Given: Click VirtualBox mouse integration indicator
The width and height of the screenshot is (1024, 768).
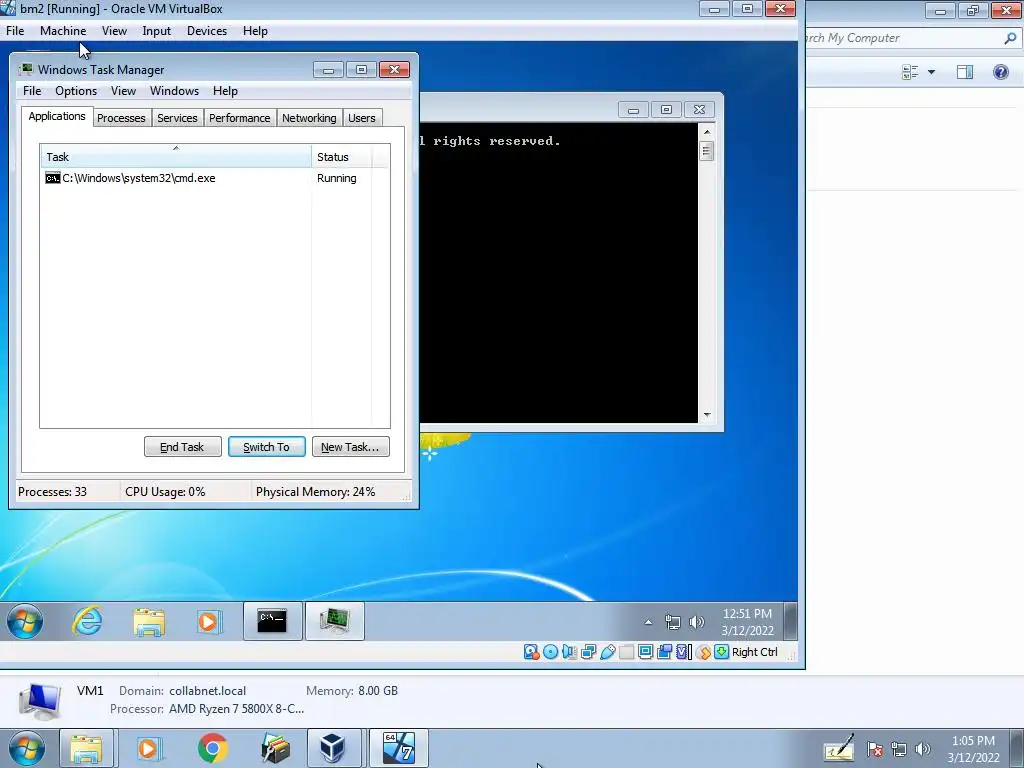Looking at the screenshot, I should [703, 652].
